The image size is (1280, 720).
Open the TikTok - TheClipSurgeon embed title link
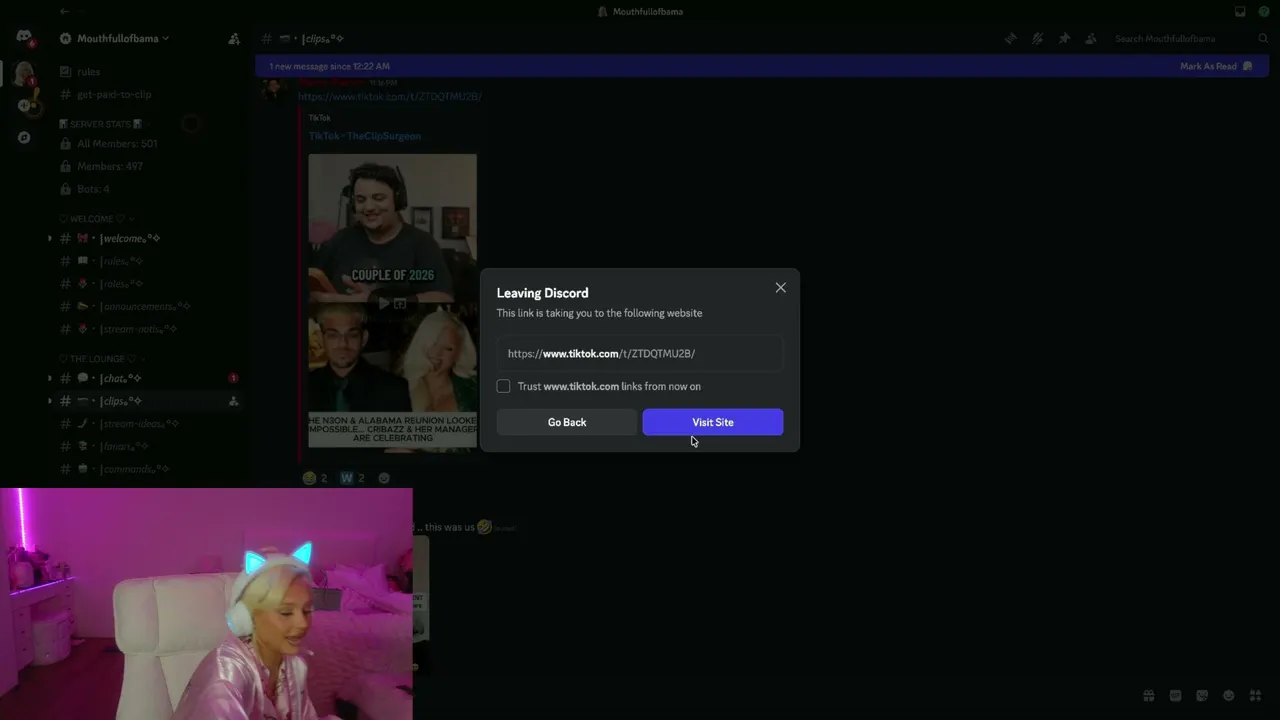point(365,136)
